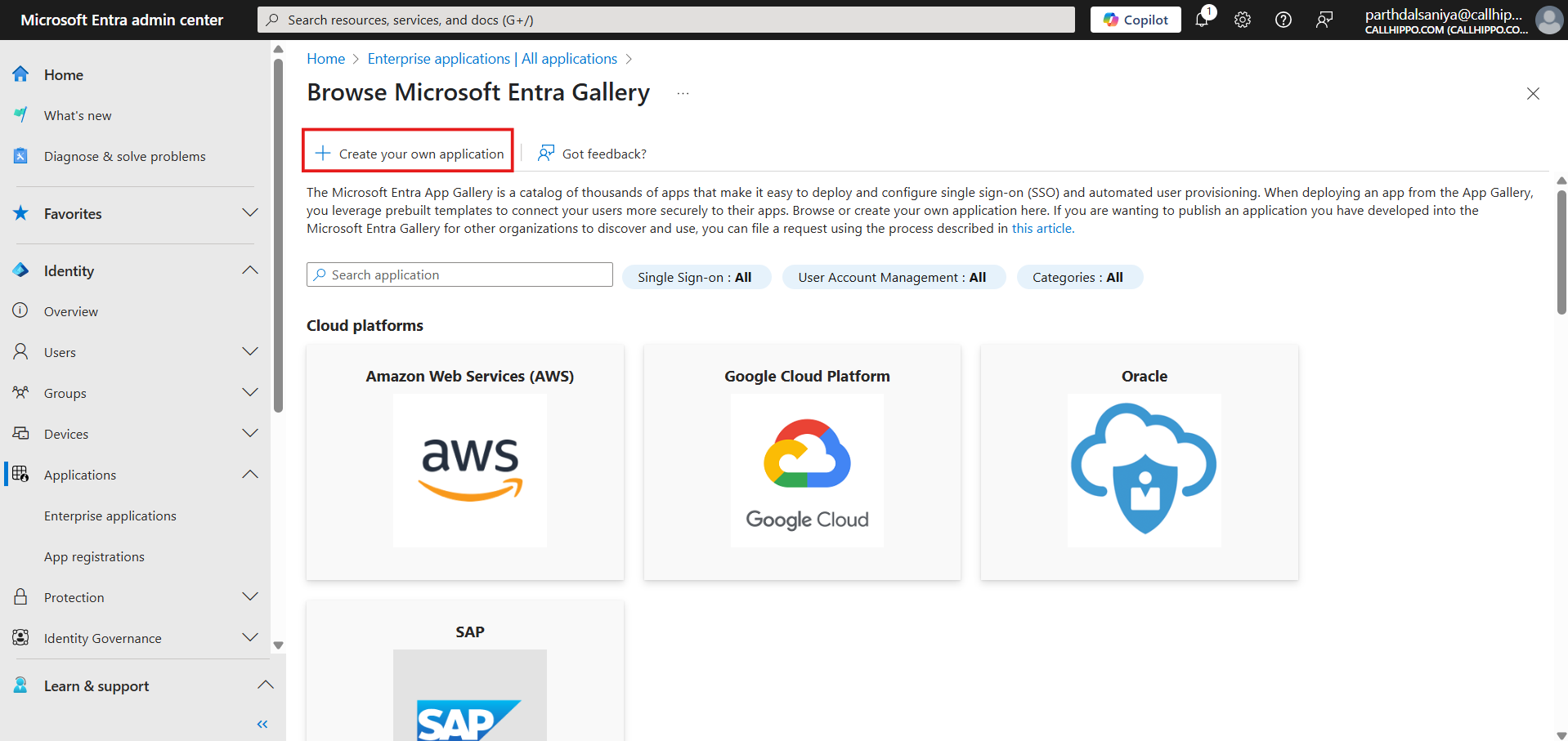Close the Browse Microsoft Entra Gallery pane
The height and width of the screenshot is (741, 1568).
coord(1533,93)
